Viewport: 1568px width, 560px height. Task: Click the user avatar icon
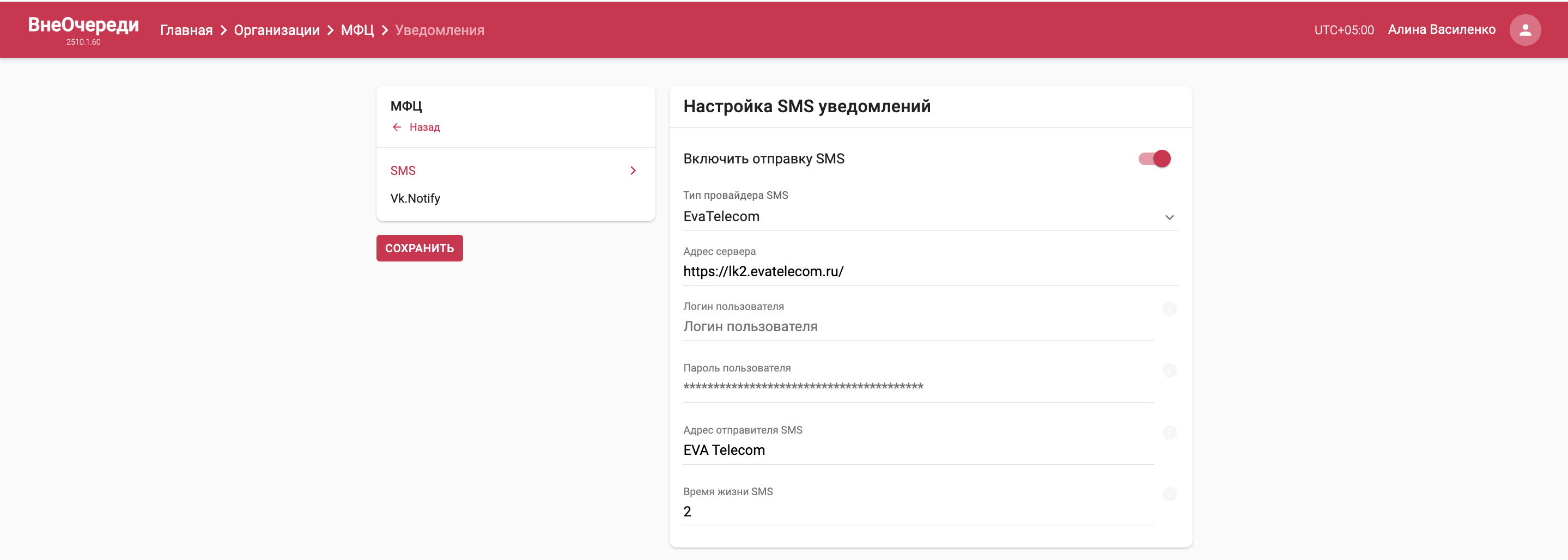[x=1525, y=30]
